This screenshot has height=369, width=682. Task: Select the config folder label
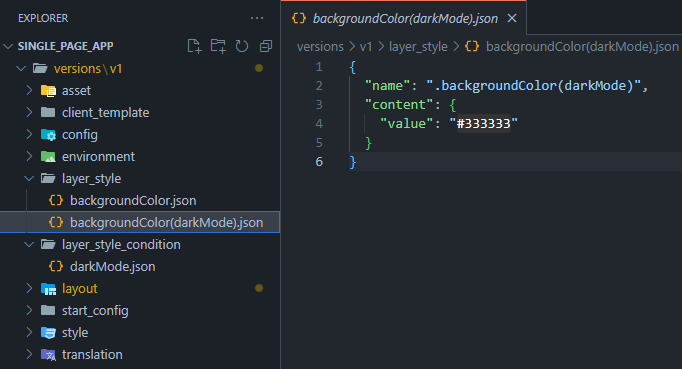pos(80,135)
